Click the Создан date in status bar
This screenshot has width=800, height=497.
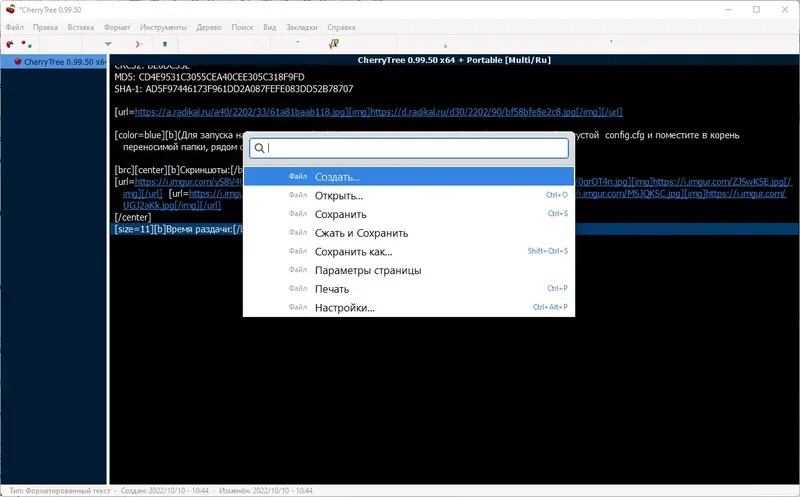click(x=165, y=490)
